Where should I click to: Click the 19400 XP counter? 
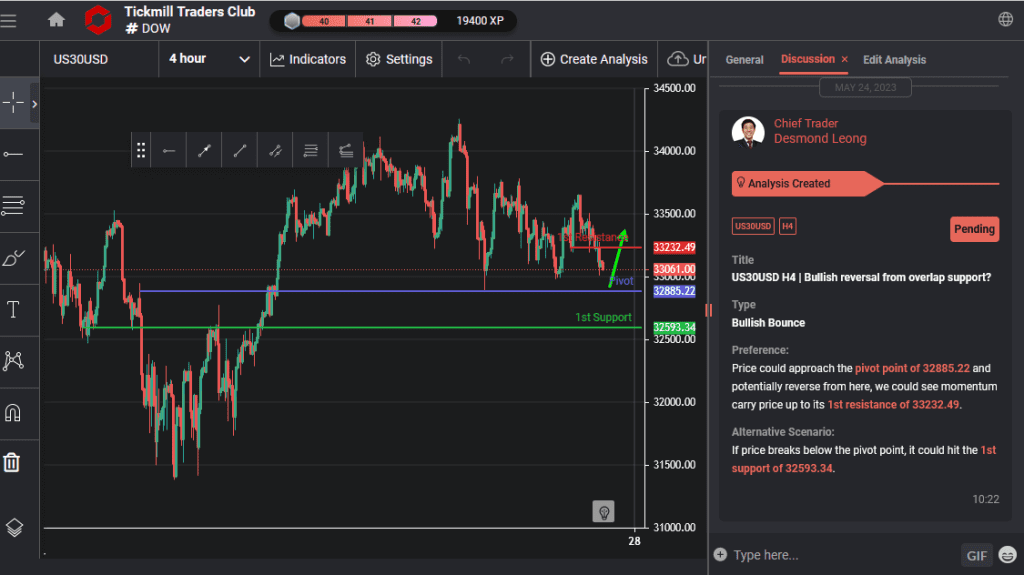pos(480,21)
